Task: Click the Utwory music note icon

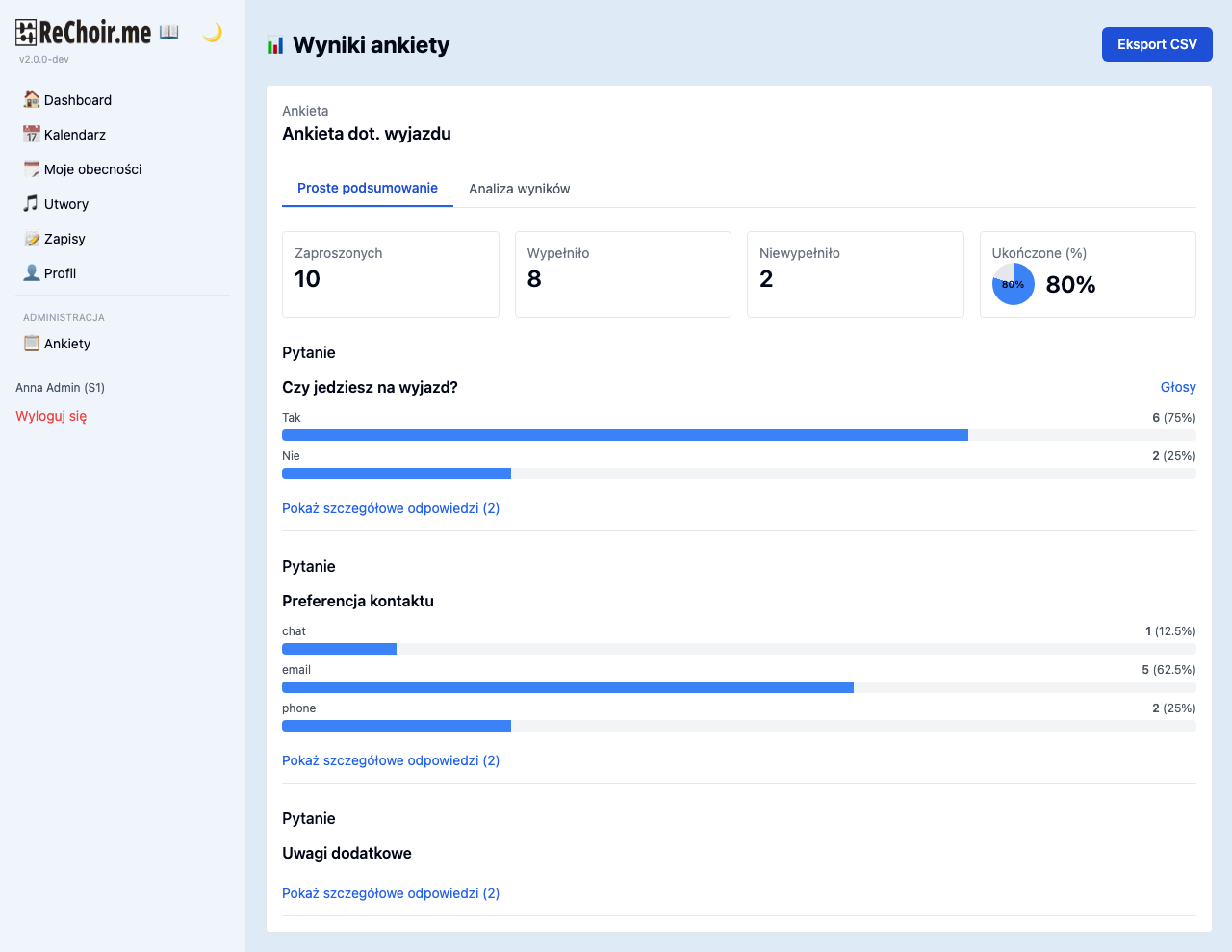Action: coord(32,203)
